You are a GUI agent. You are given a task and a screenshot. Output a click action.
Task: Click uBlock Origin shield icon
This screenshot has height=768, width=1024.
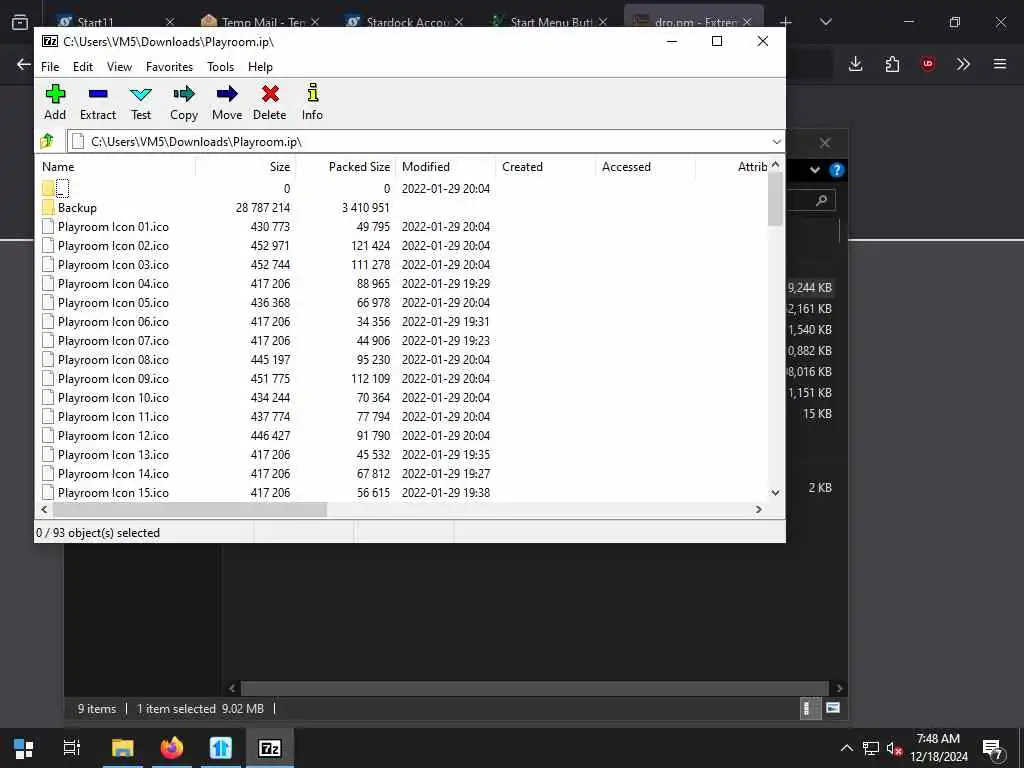pos(928,64)
